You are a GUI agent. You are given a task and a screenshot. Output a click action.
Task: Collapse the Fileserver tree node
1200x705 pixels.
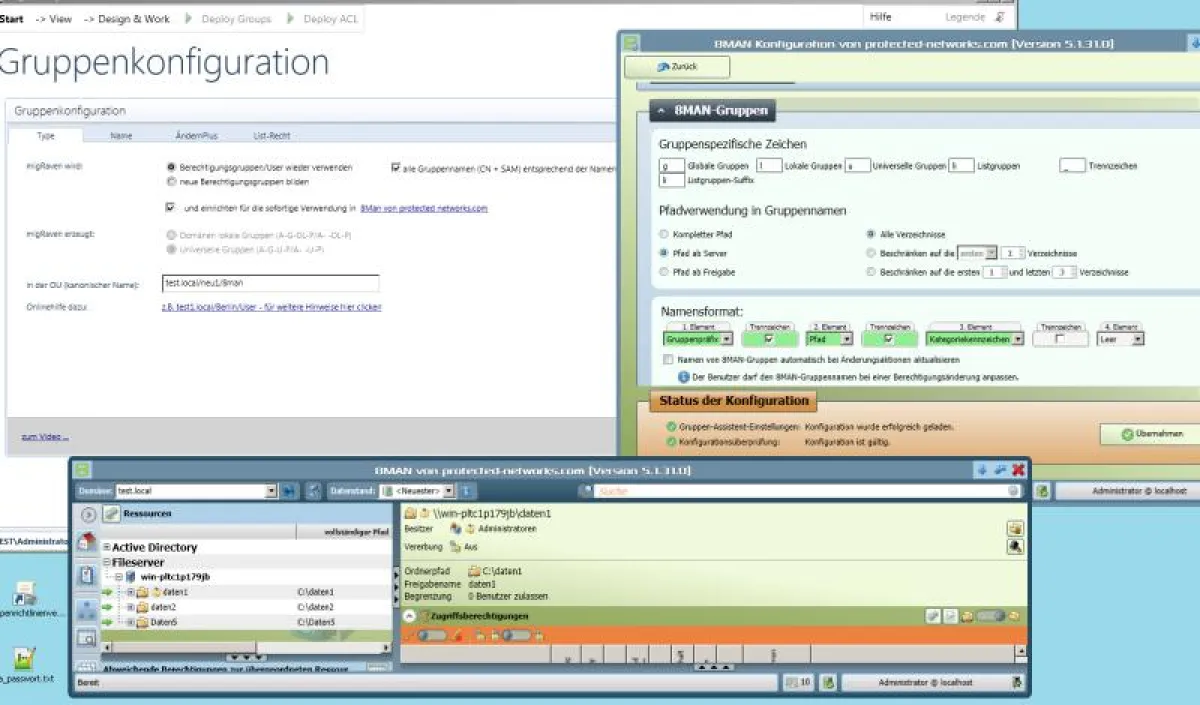point(107,563)
